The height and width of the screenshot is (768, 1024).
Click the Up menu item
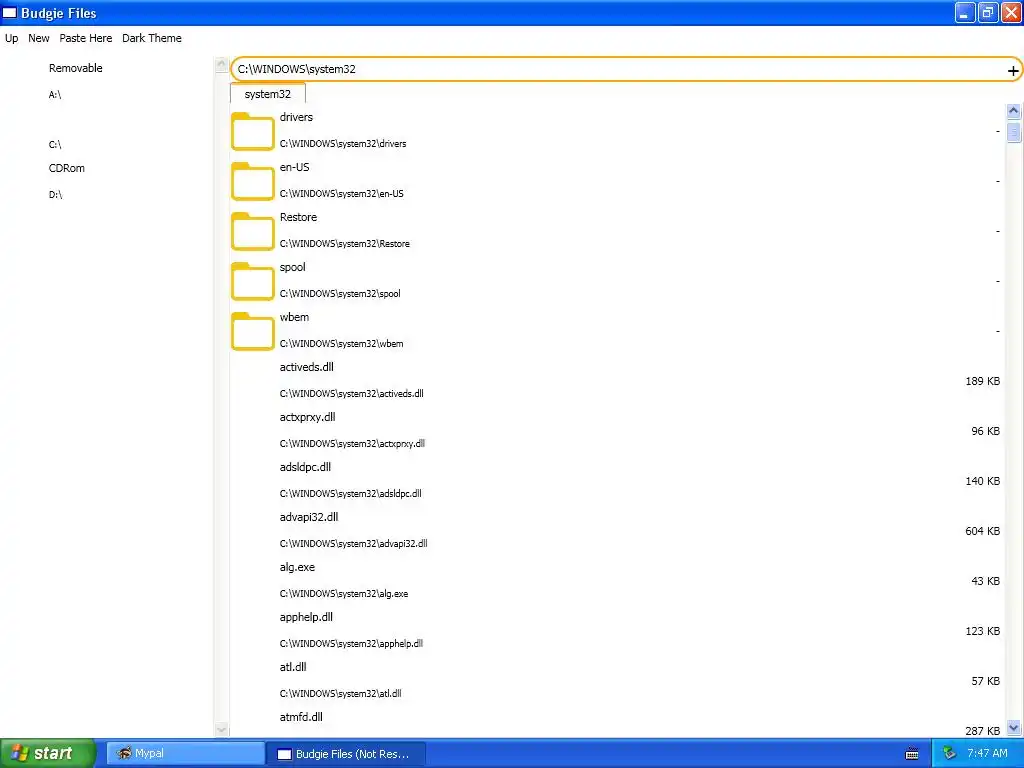coord(12,38)
